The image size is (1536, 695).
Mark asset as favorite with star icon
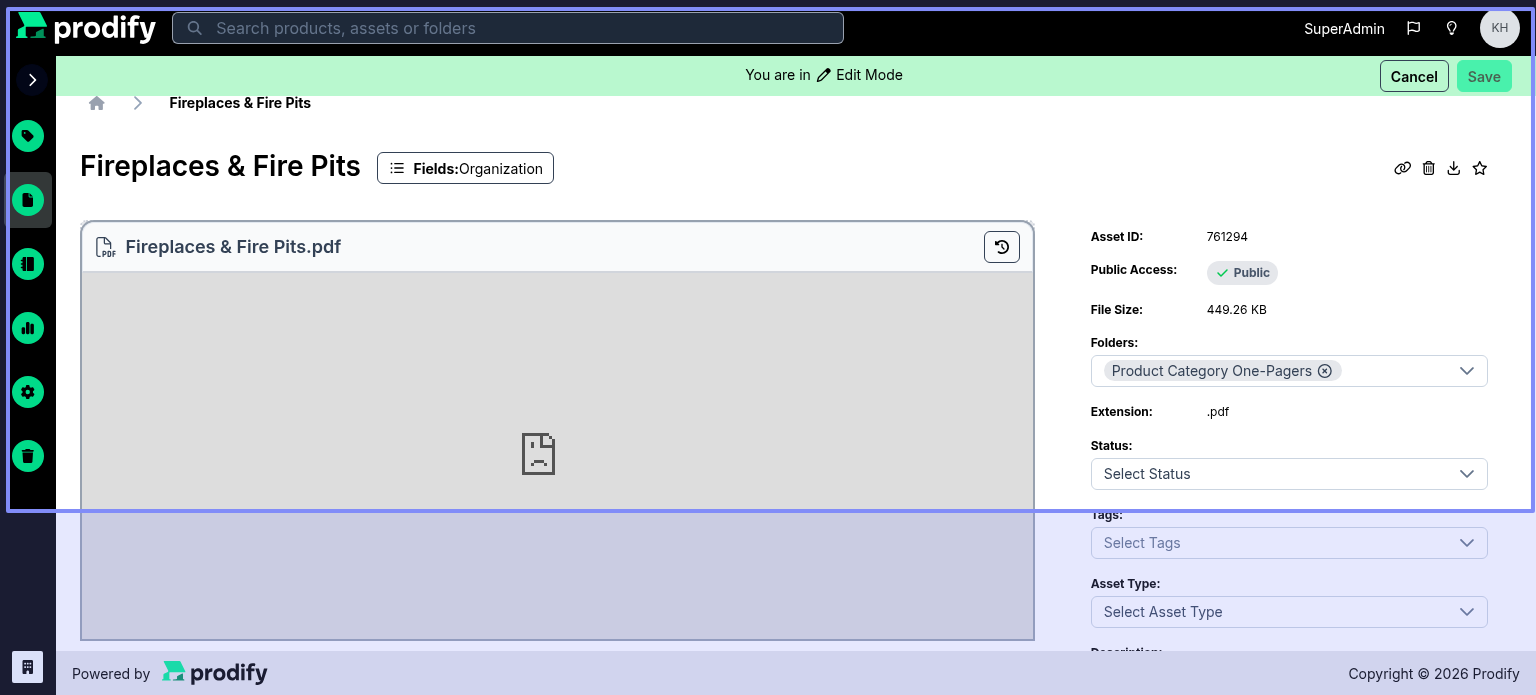pyautogui.click(x=1480, y=168)
